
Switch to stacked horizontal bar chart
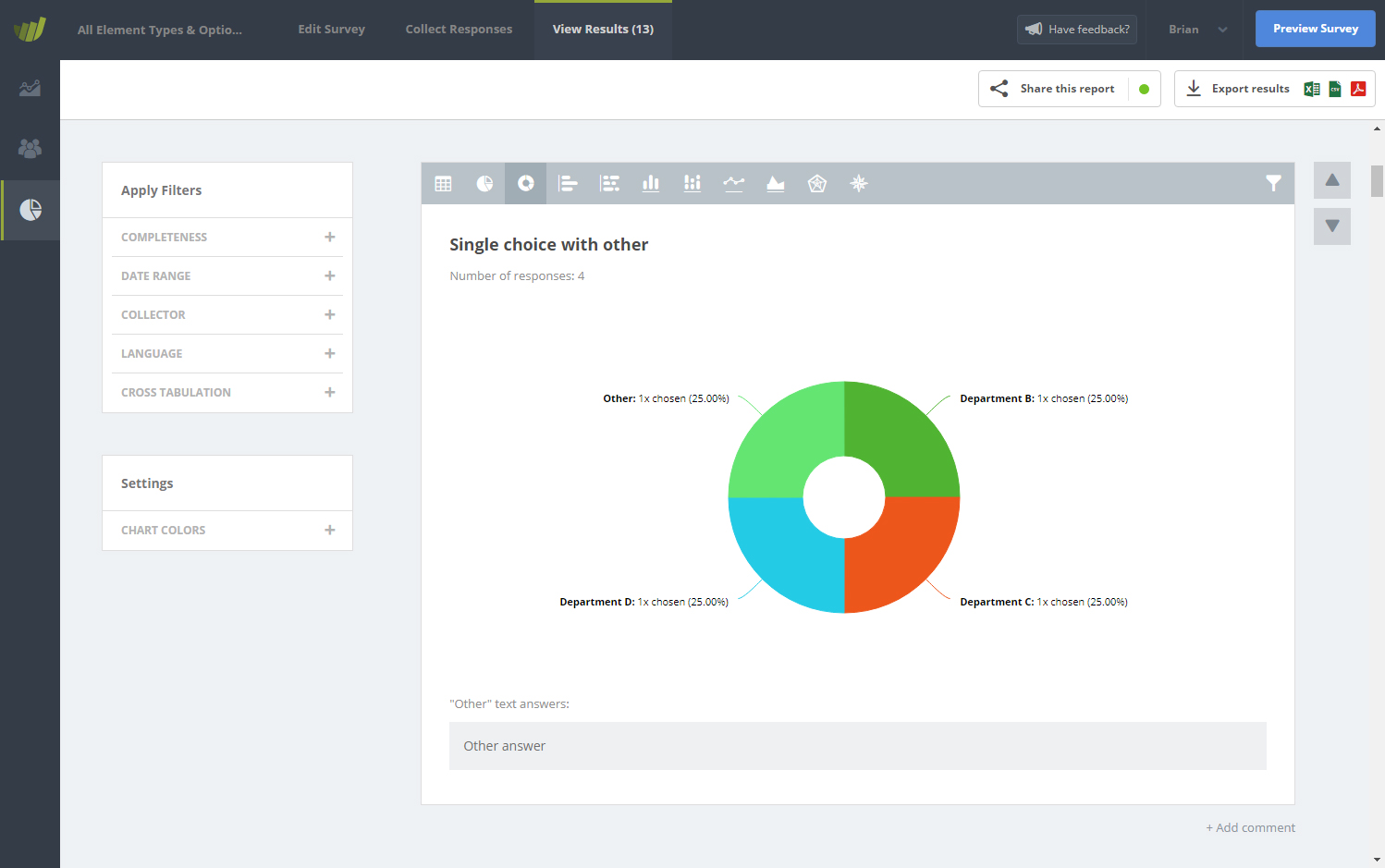tap(609, 184)
